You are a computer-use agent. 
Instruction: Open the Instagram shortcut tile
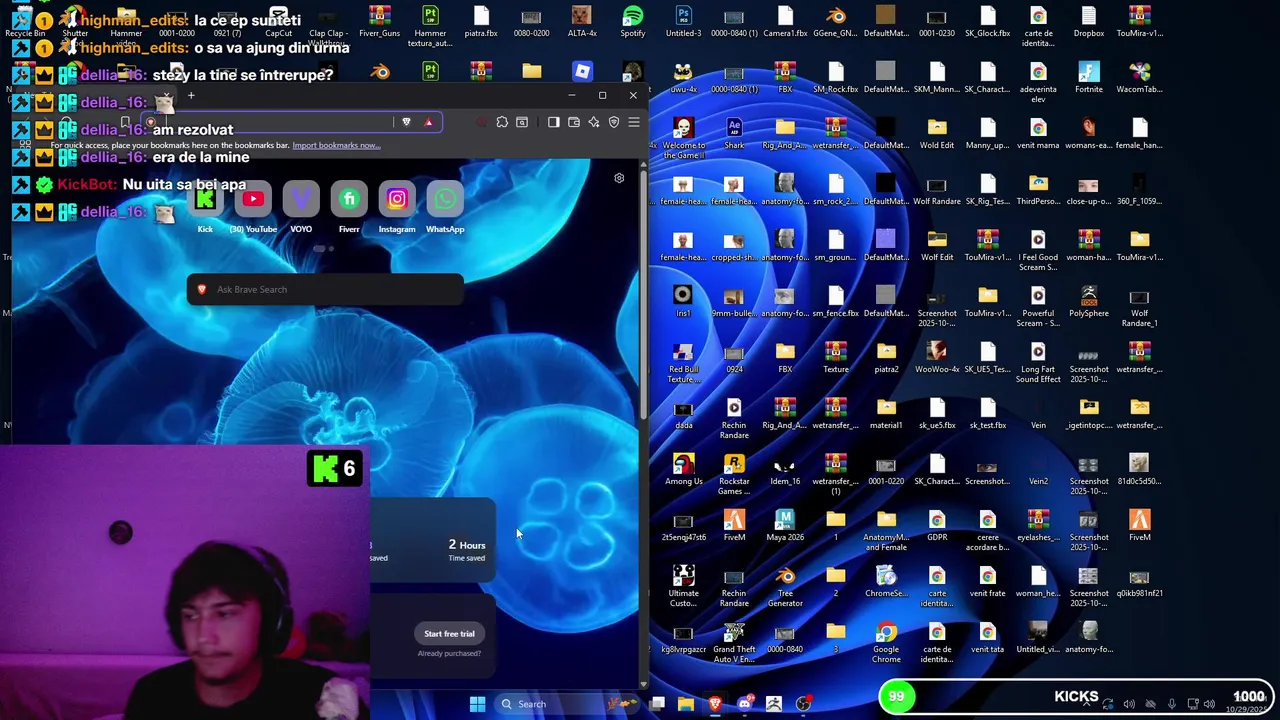(x=397, y=200)
